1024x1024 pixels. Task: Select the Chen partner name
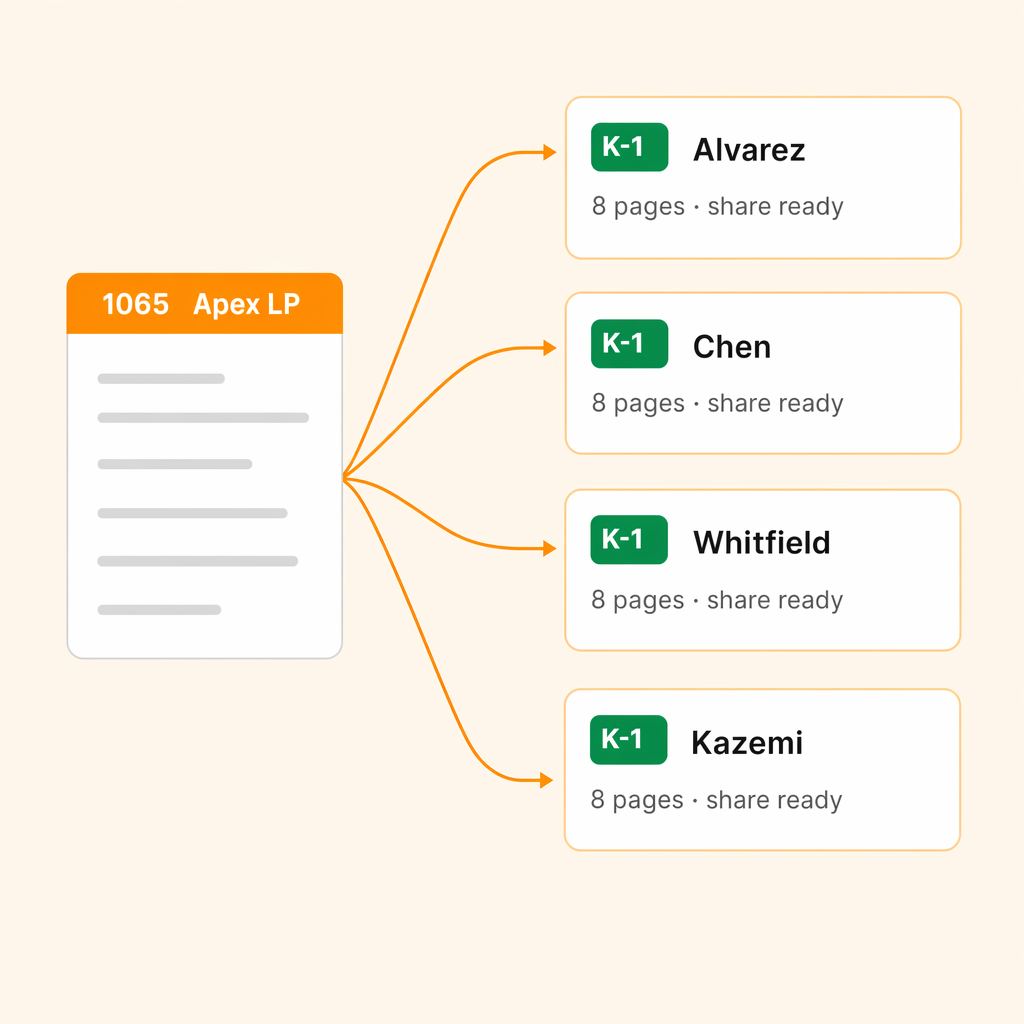732,347
